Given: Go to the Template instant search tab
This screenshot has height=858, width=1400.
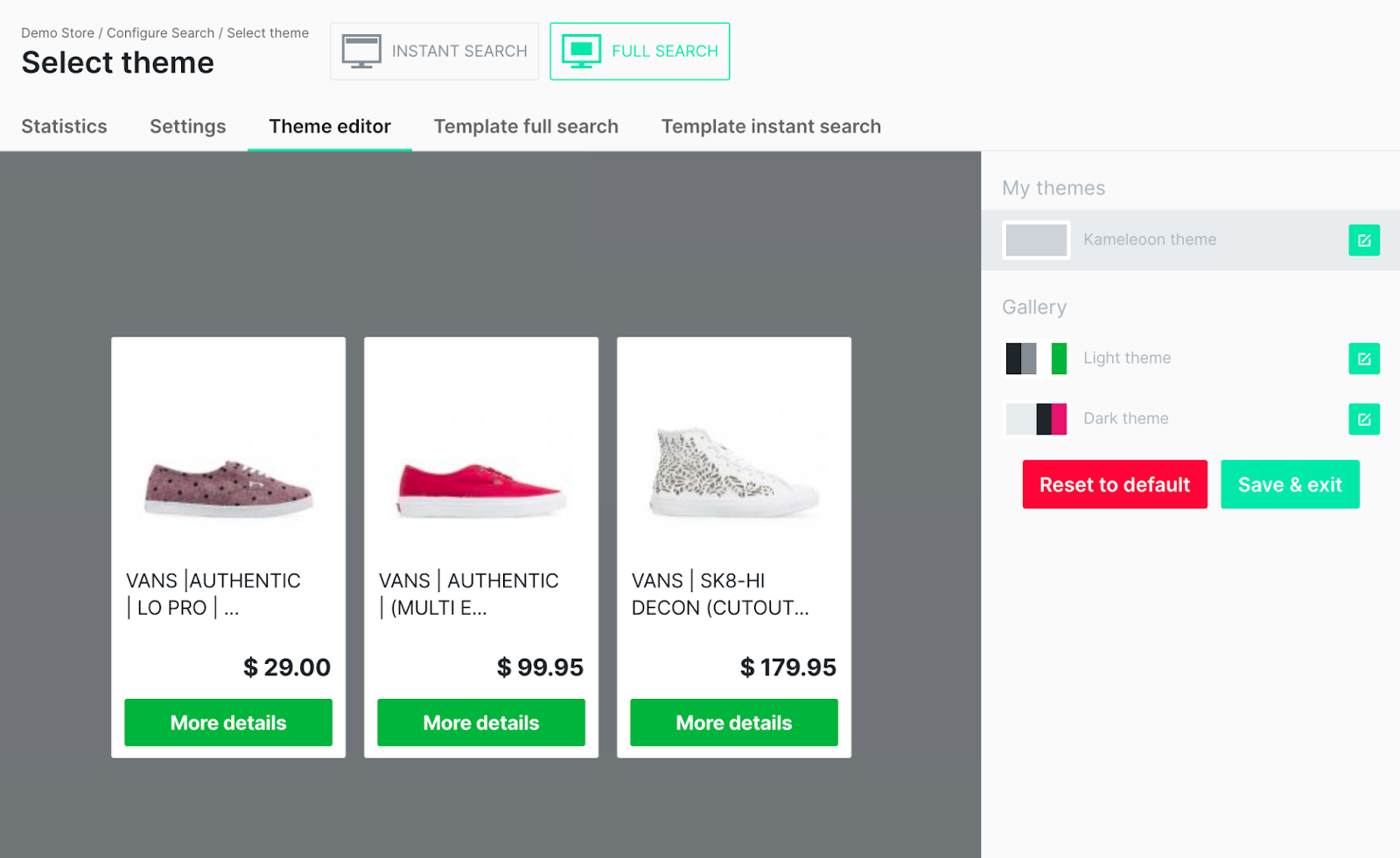Looking at the screenshot, I should (771, 127).
